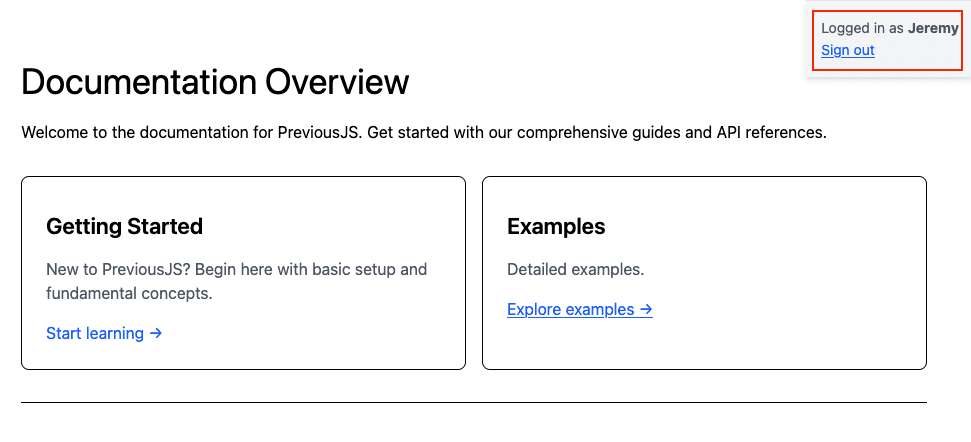
Task: Open the Start learning link
Action: coord(95,333)
